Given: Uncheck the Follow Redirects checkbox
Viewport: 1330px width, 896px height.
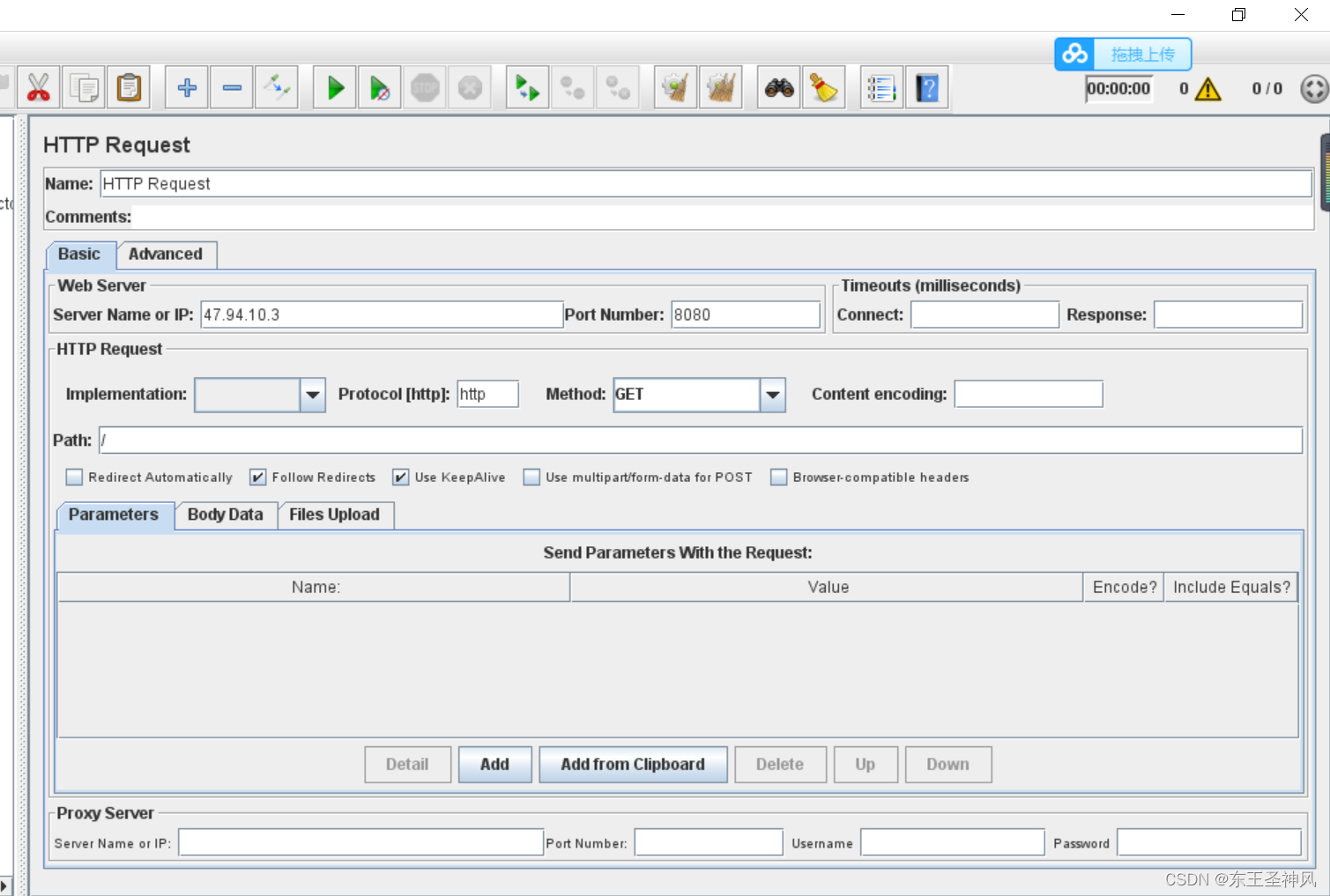Looking at the screenshot, I should click(x=258, y=478).
